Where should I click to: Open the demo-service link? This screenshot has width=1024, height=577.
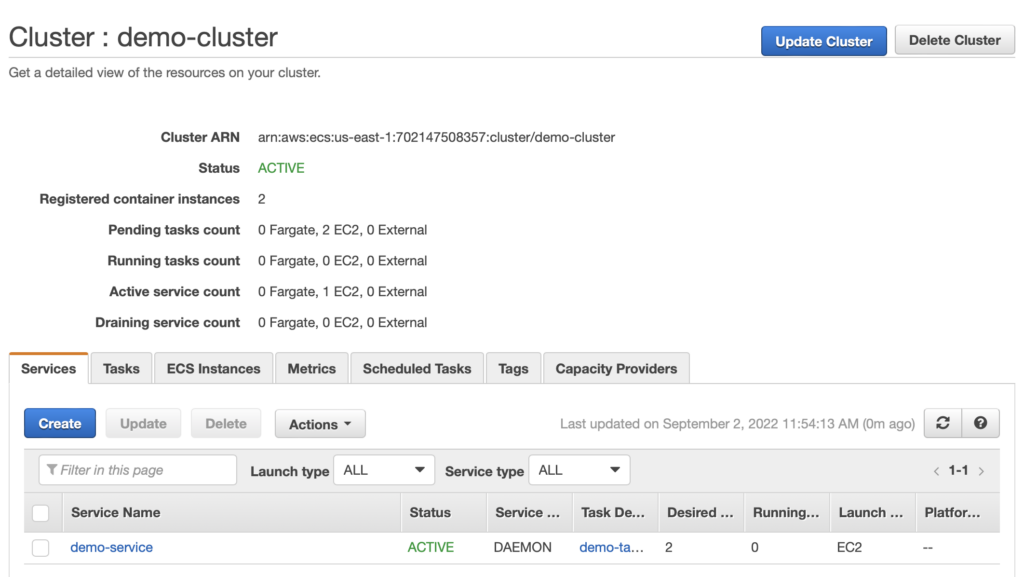click(x=112, y=548)
